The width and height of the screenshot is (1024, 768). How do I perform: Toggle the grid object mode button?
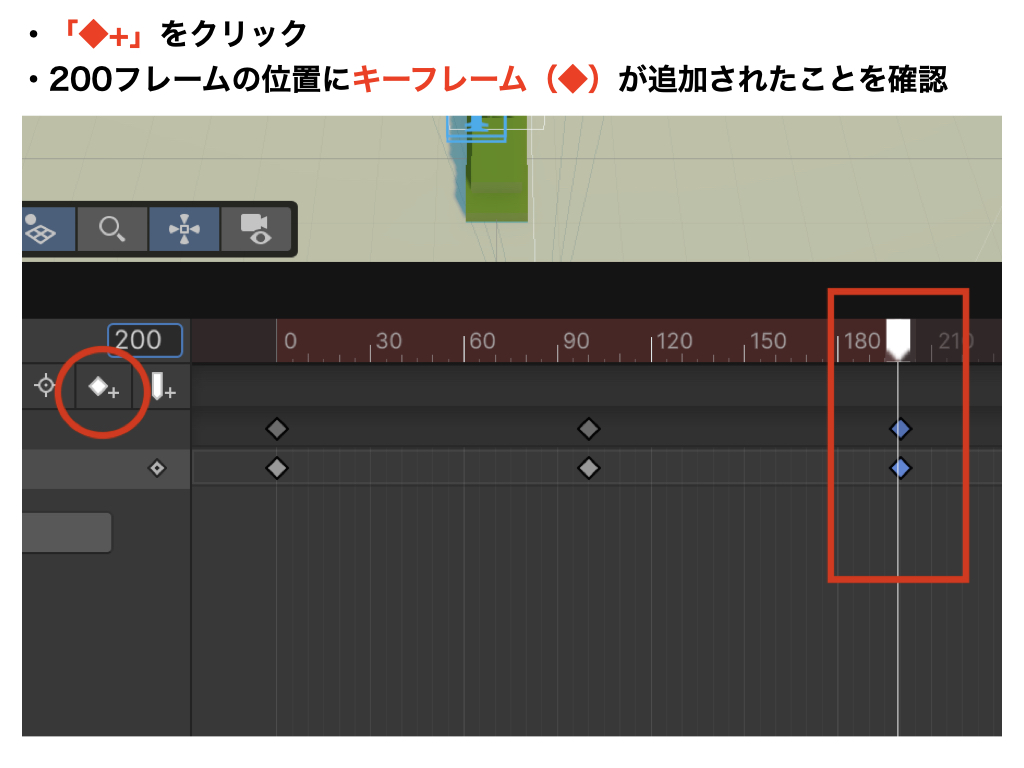pos(40,229)
